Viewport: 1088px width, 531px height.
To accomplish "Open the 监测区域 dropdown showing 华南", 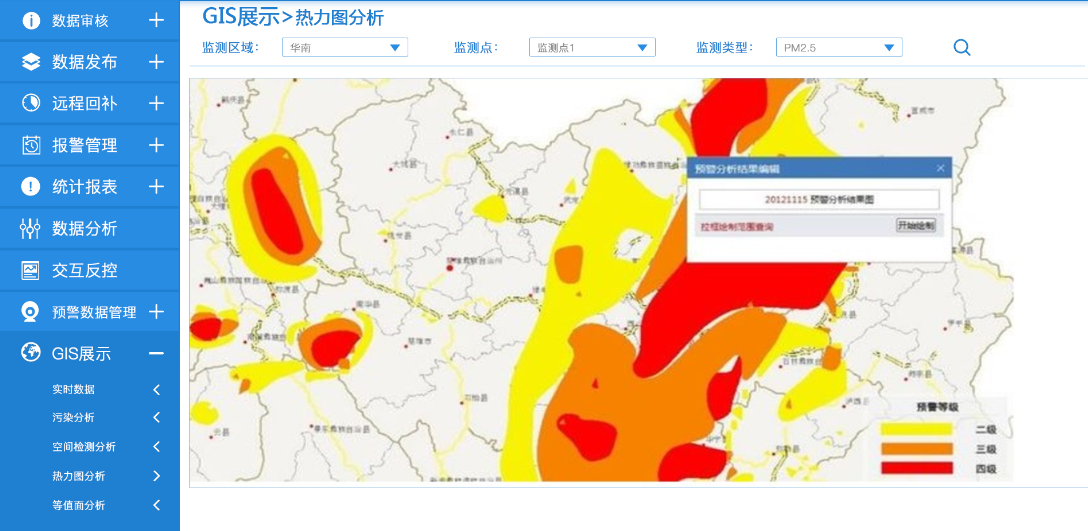I will click(344, 47).
